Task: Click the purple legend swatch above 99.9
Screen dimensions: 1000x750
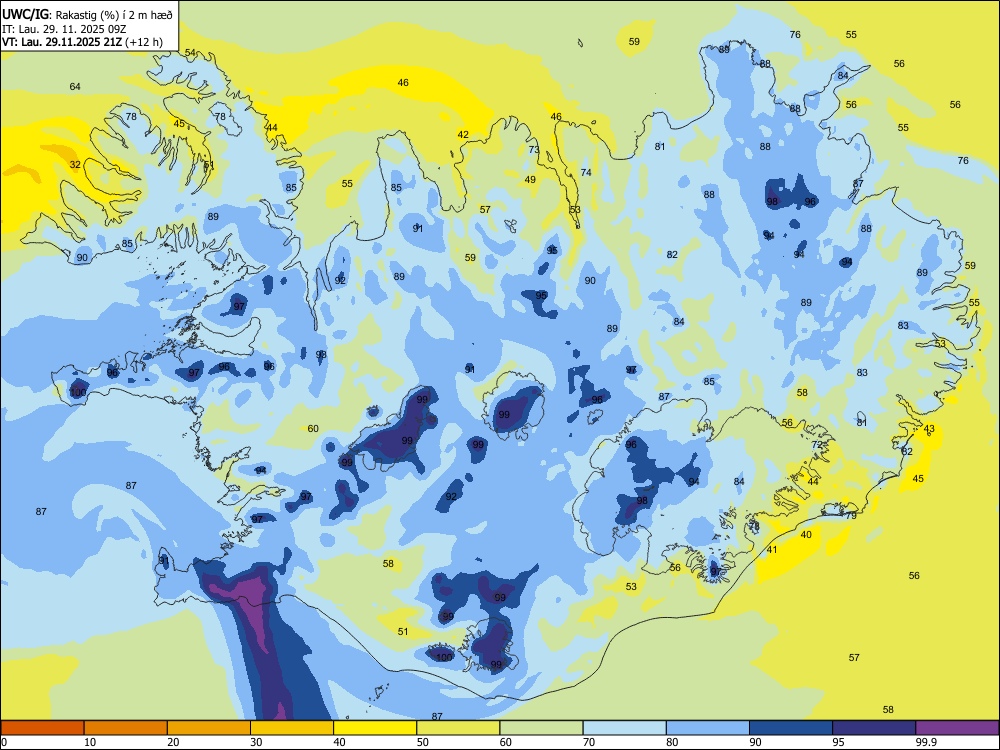Action: click(x=957, y=728)
